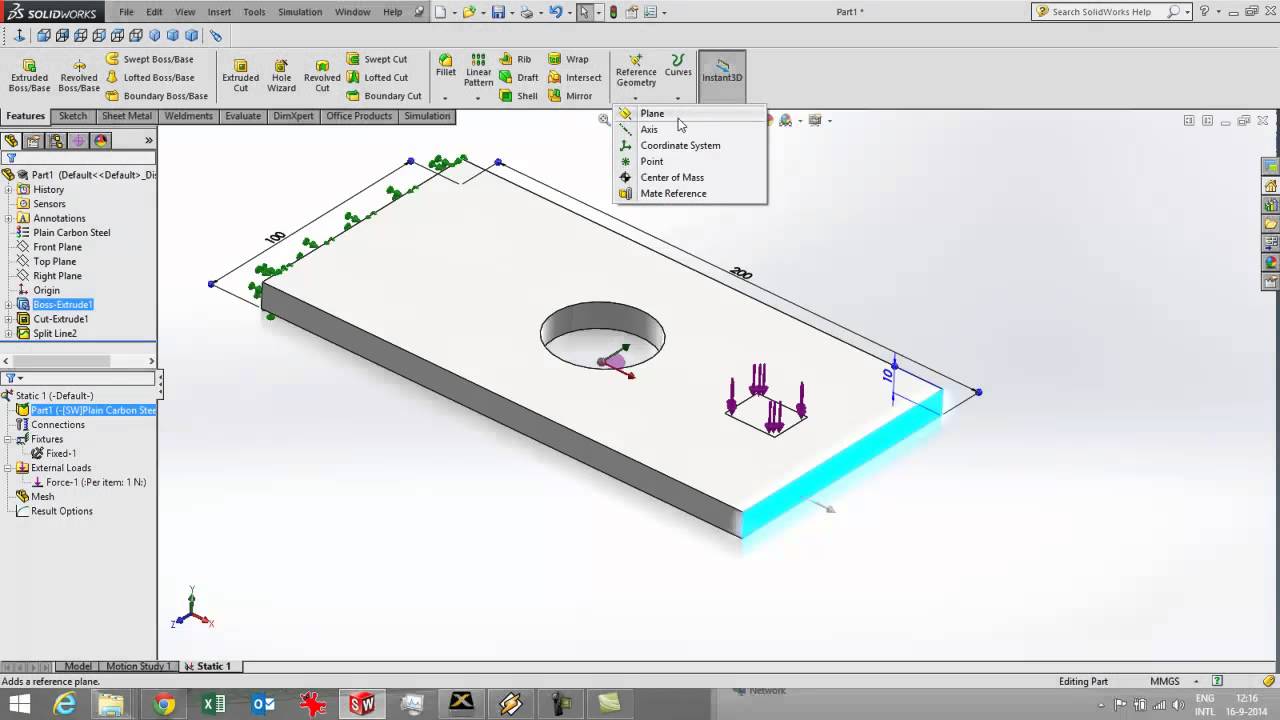The width and height of the screenshot is (1280, 720).
Task: Expand the hidden feature panel tabs chevron
Action: tap(149, 140)
